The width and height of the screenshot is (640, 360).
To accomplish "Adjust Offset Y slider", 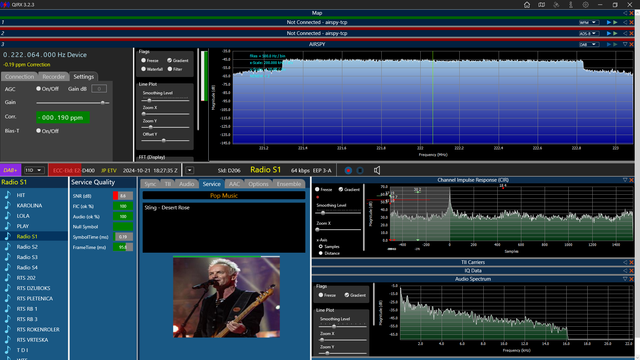I will 165,140.
